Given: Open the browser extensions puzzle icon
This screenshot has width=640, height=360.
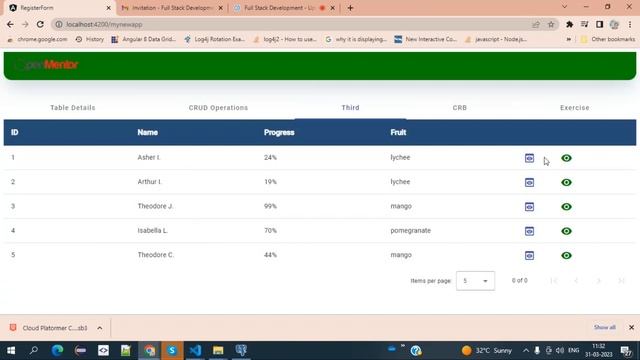Looking at the screenshot, I should click(569, 24).
